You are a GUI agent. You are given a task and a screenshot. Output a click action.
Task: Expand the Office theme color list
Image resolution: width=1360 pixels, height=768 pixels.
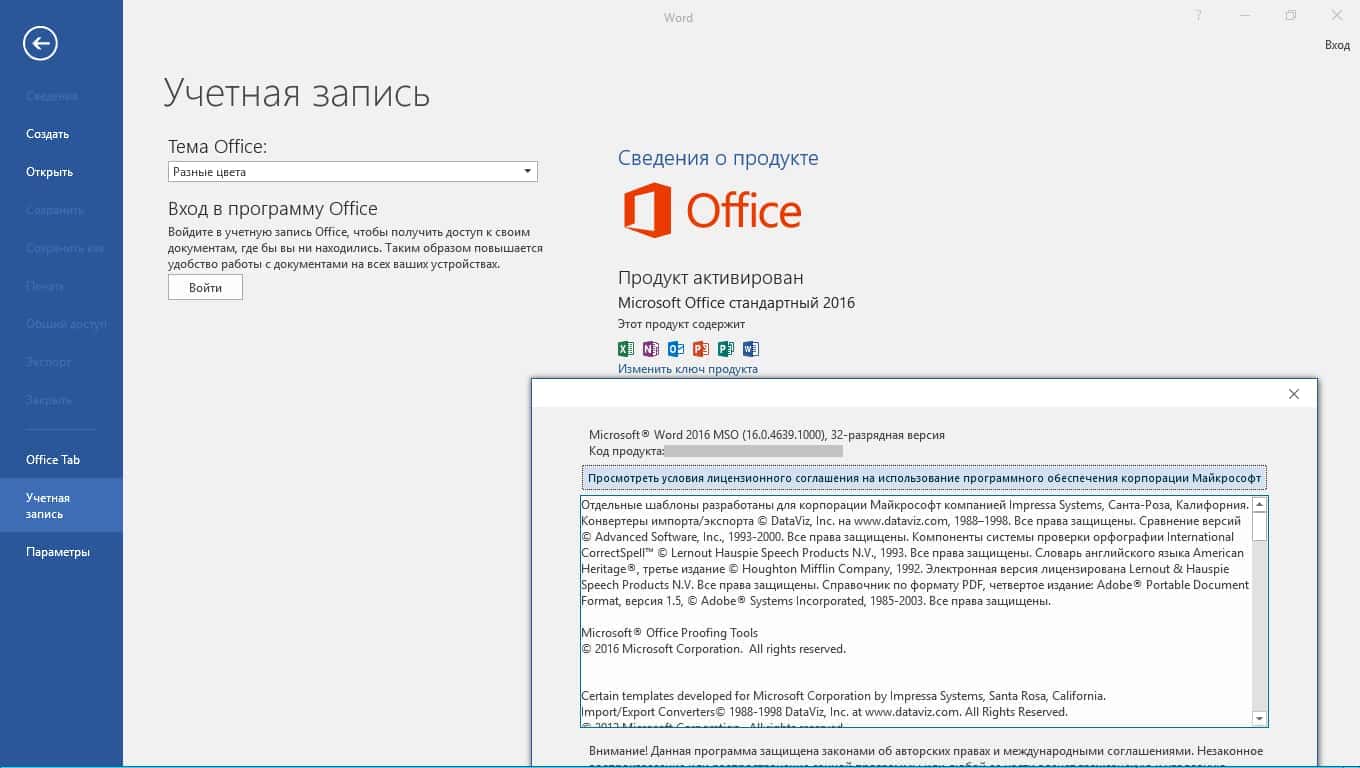[527, 171]
